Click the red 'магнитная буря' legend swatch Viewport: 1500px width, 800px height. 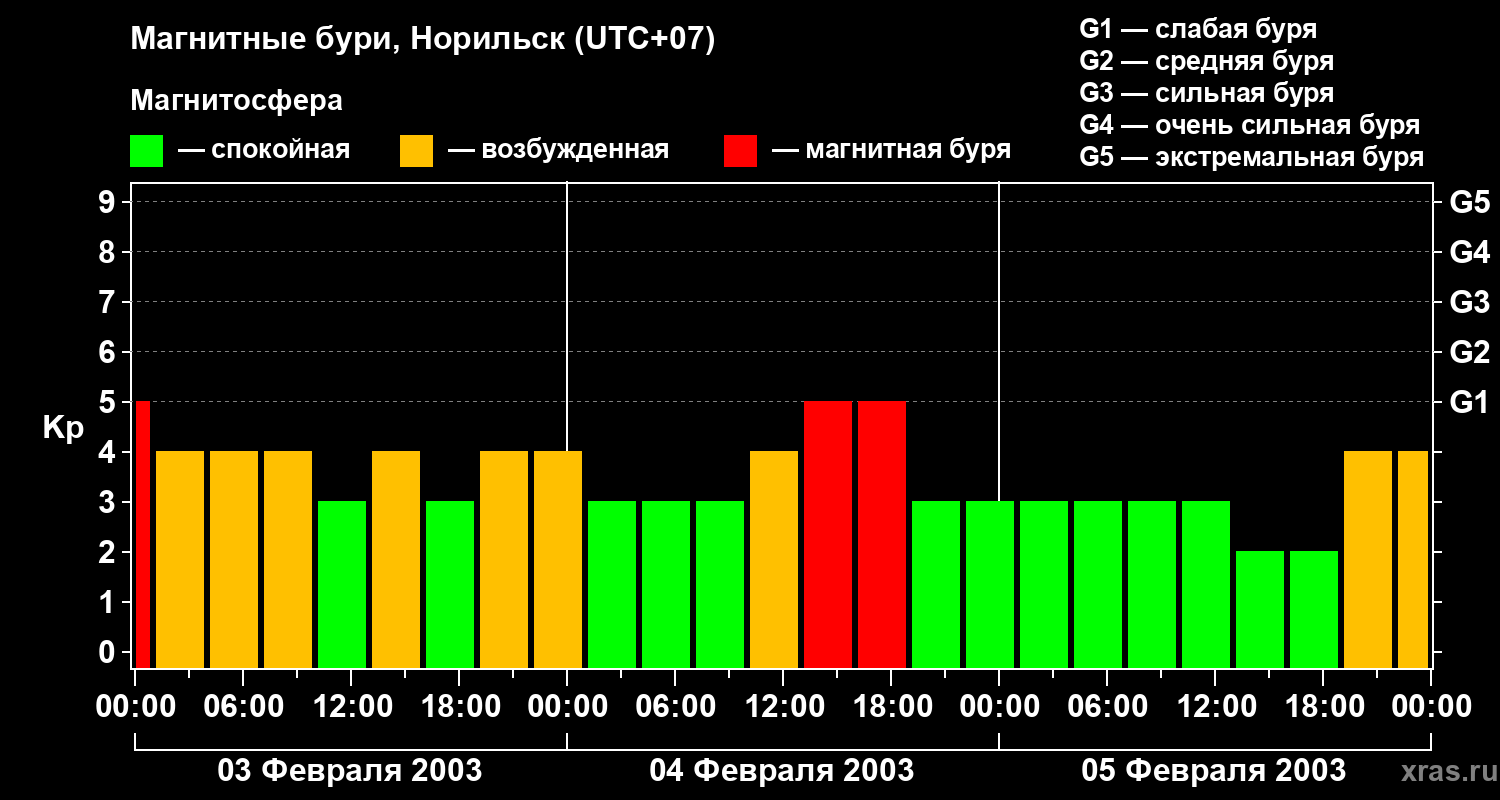pos(740,151)
